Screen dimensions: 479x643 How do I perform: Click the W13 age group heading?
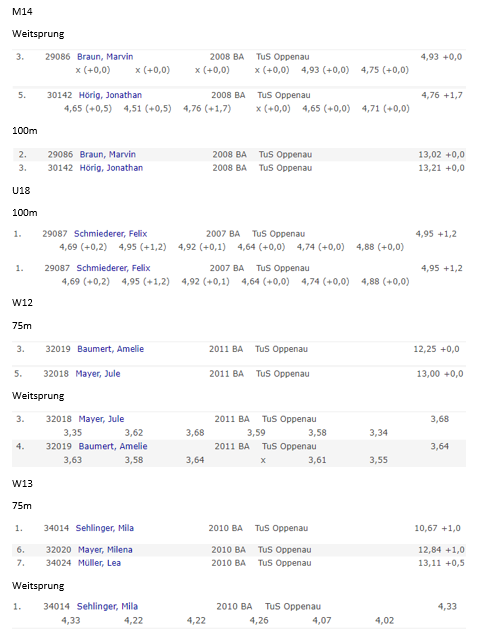coord(22,483)
